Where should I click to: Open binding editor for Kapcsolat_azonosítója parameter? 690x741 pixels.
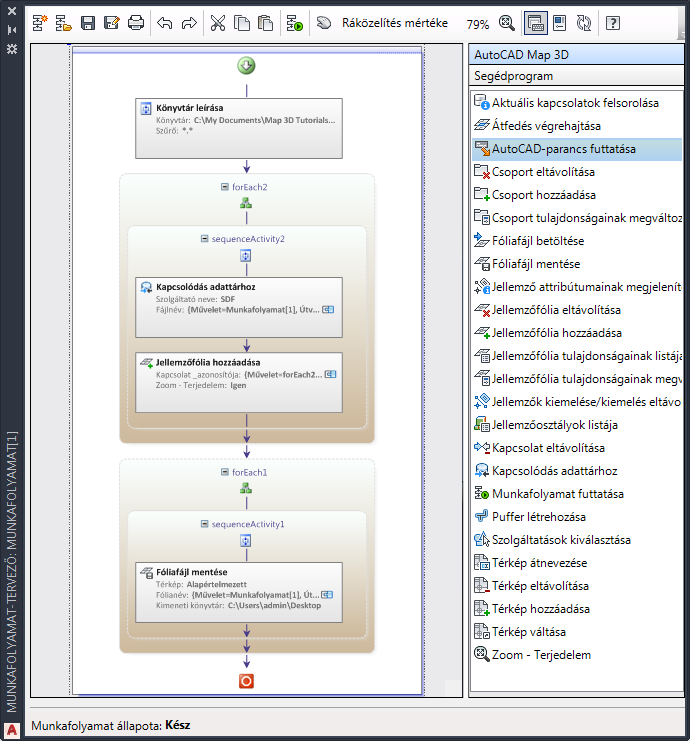[x=330, y=374]
